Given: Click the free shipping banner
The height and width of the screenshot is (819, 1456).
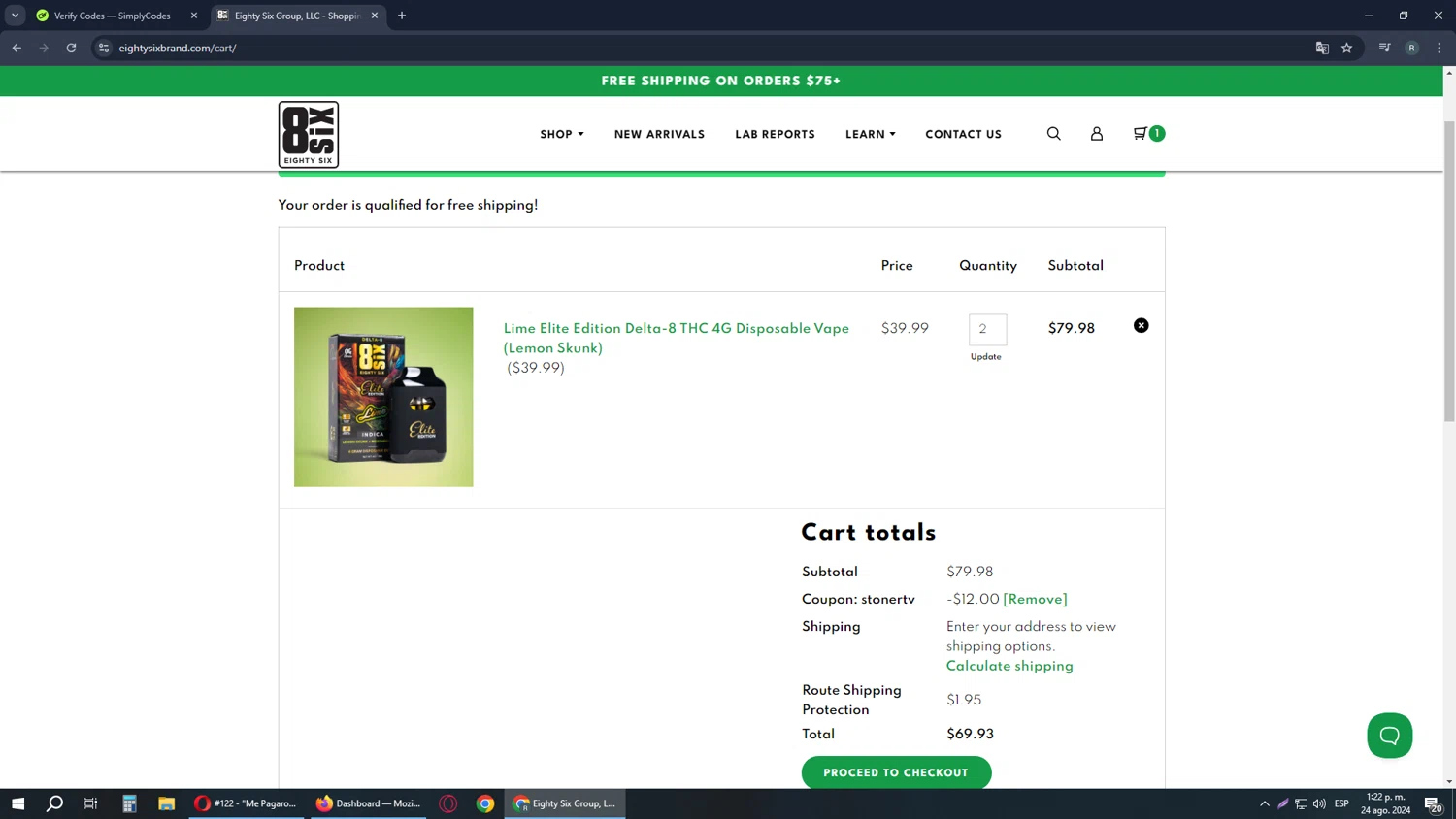Looking at the screenshot, I should click(x=721, y=81).
